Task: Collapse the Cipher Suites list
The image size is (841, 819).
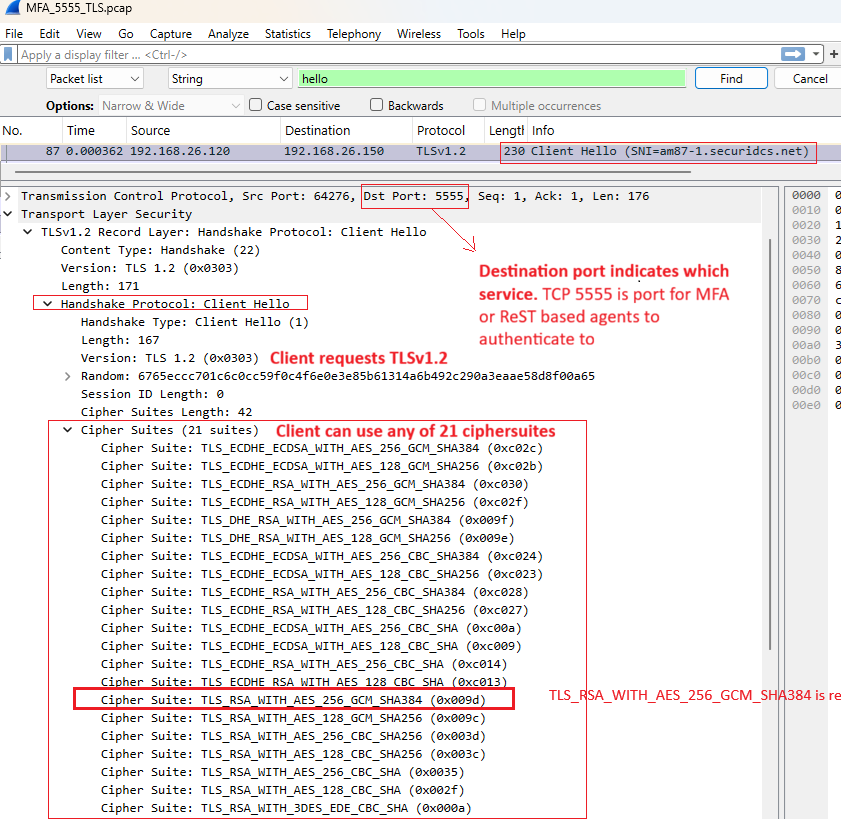Action: coord(66,428)
